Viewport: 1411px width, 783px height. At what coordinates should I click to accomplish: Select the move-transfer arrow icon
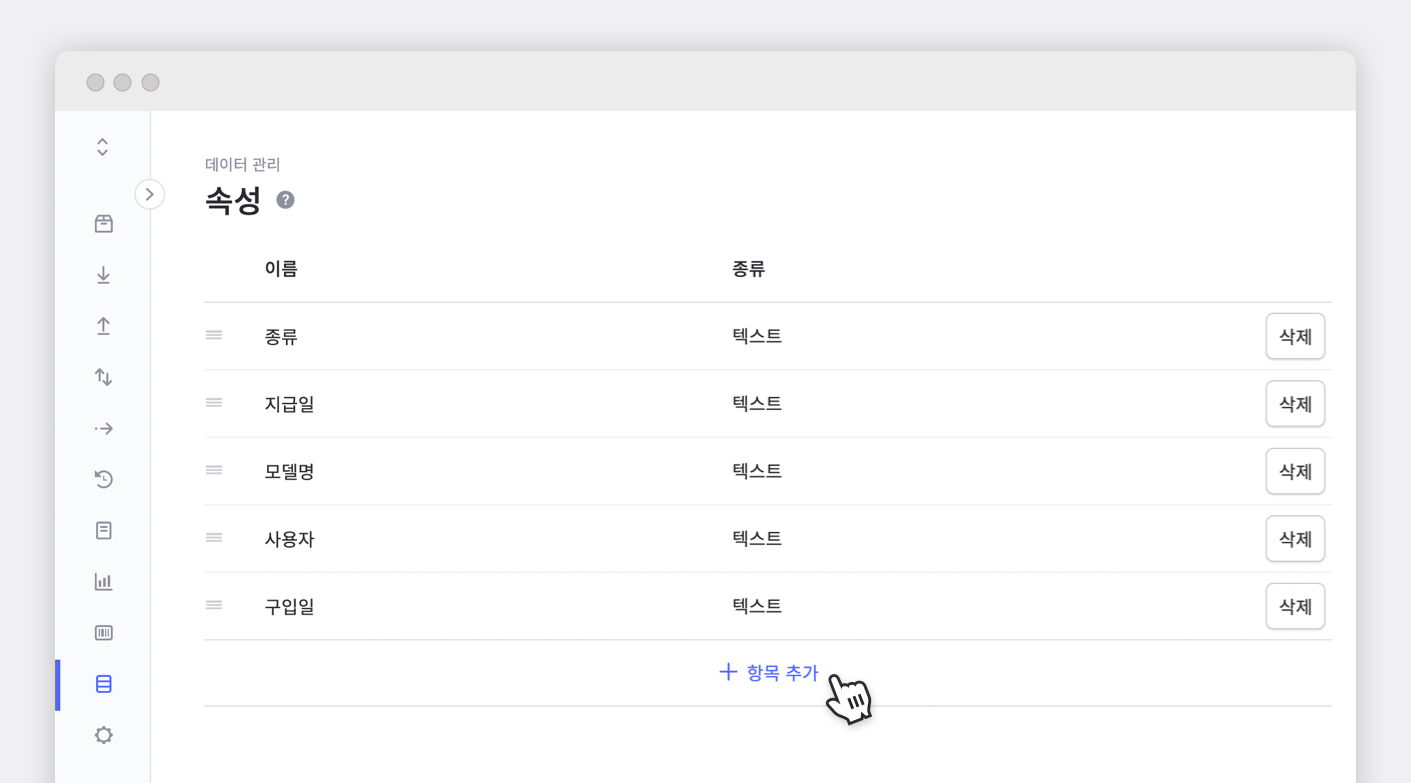point(103,428)
